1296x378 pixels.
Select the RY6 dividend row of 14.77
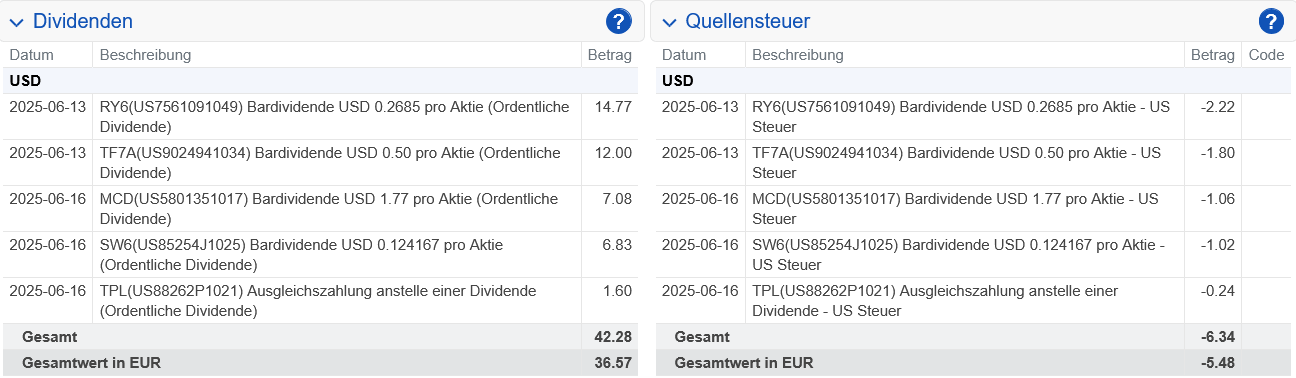point(320,116)
